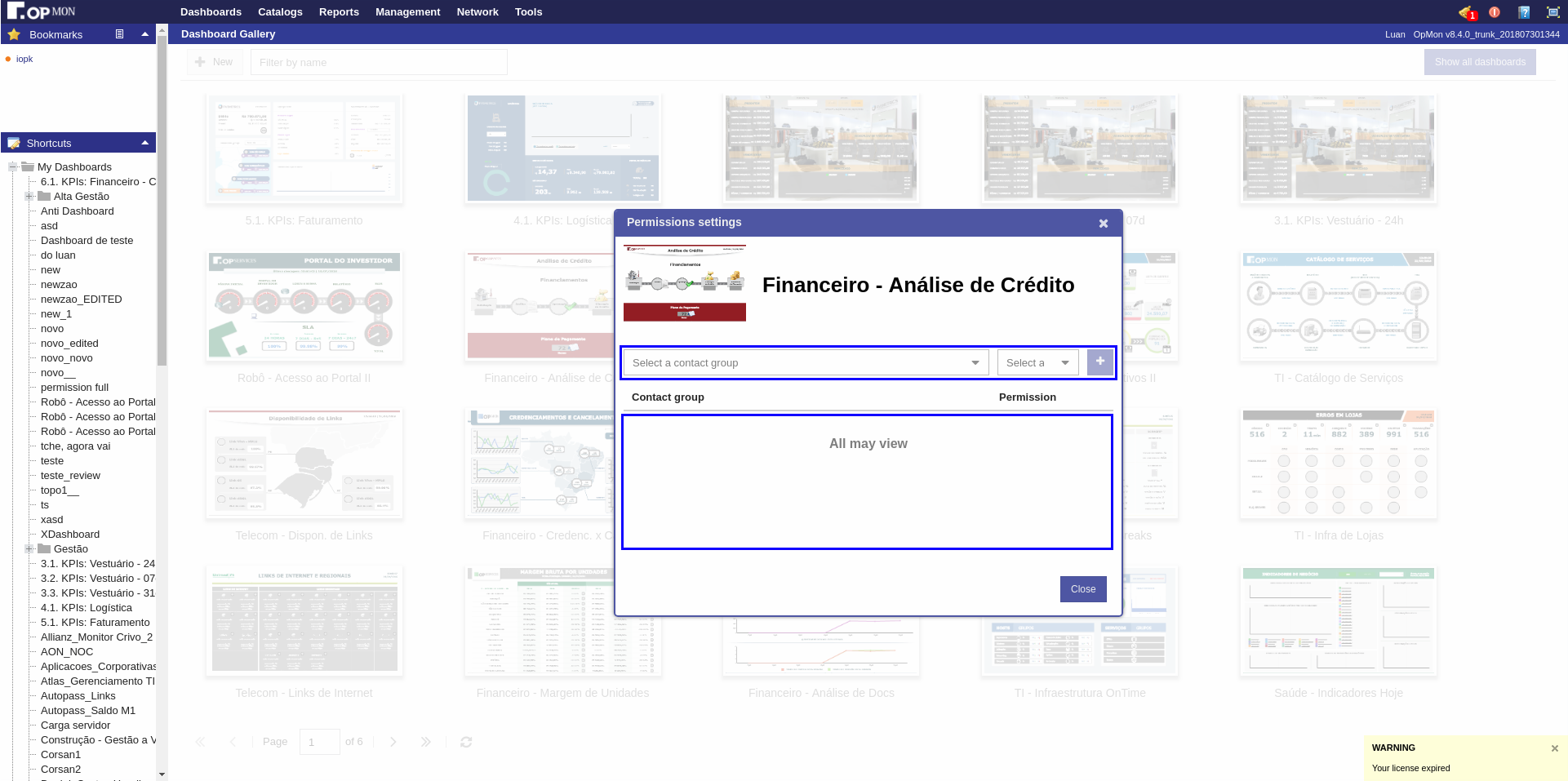This screenshot has height=781, width=1568.
Task: Select 'Anti Dashboard' in shortcuts tree
Action: pyautogui.click(x=78, y=211)
